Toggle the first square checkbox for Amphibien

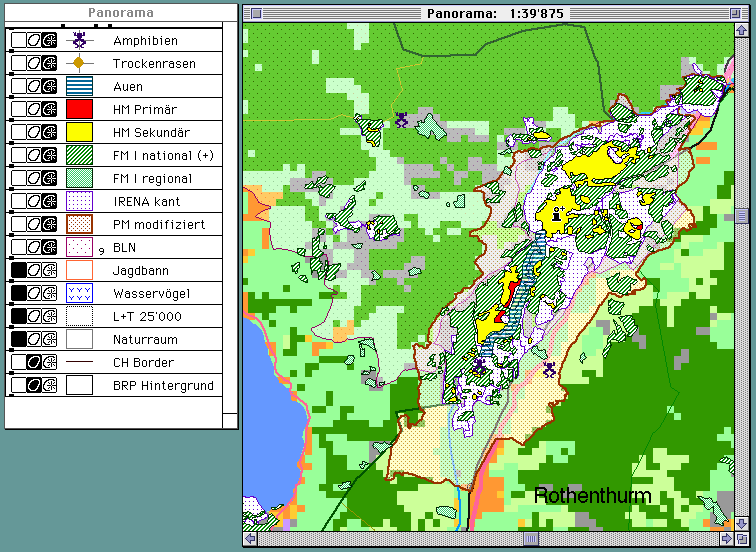[18, 40]
